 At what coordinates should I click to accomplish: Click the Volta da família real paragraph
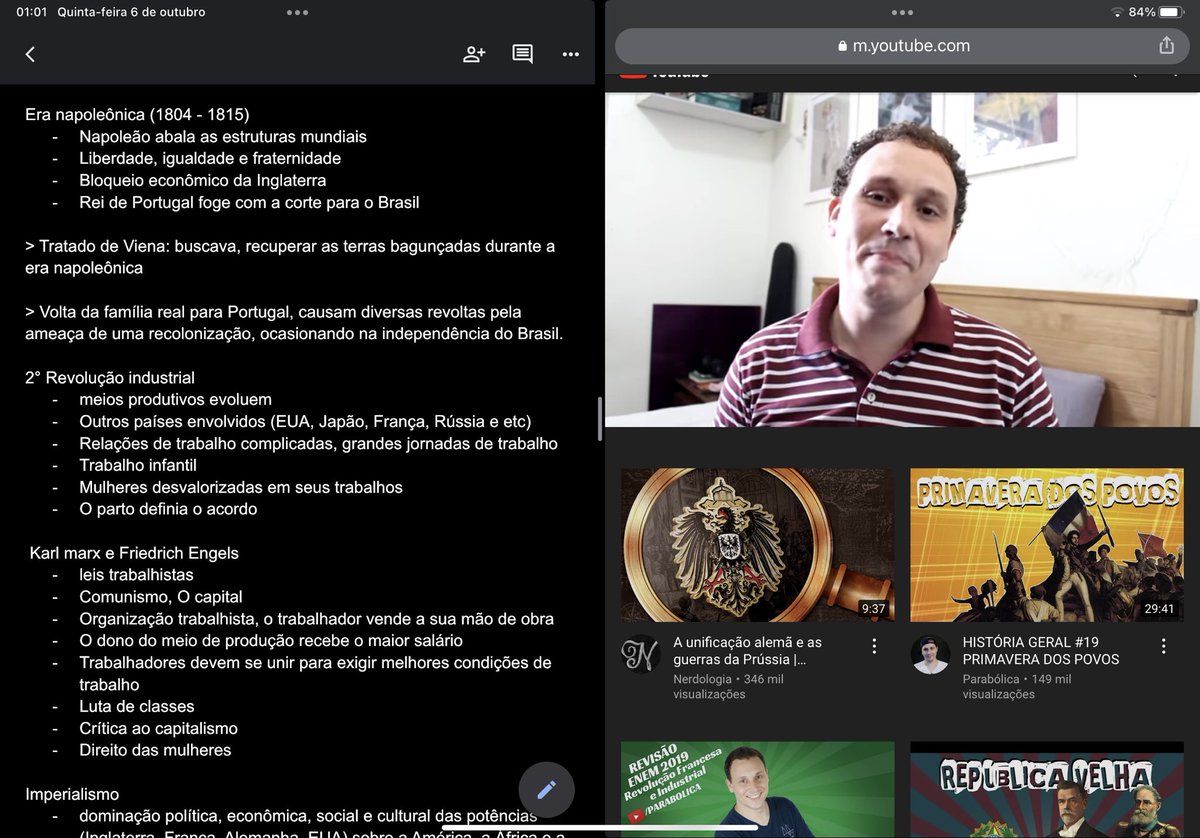[294, 322]
